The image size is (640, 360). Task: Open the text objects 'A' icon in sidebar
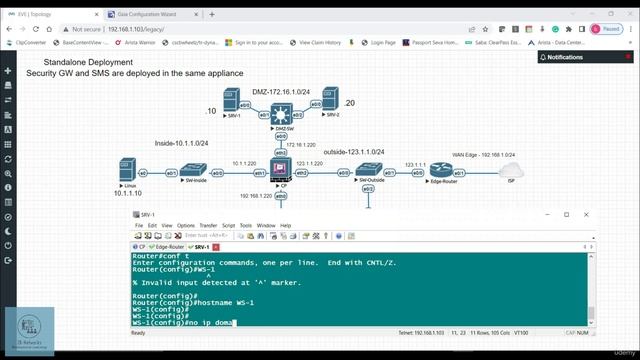point(8,130)
